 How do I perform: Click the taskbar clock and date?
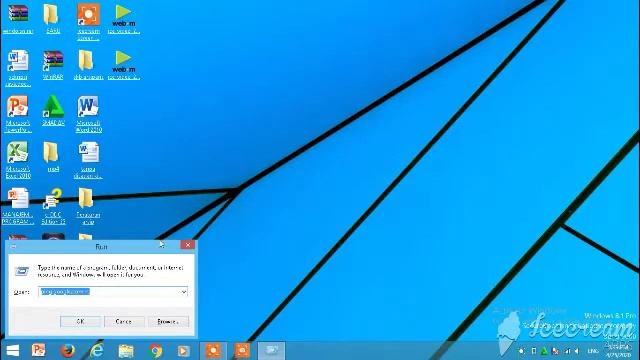coord(619,351)
